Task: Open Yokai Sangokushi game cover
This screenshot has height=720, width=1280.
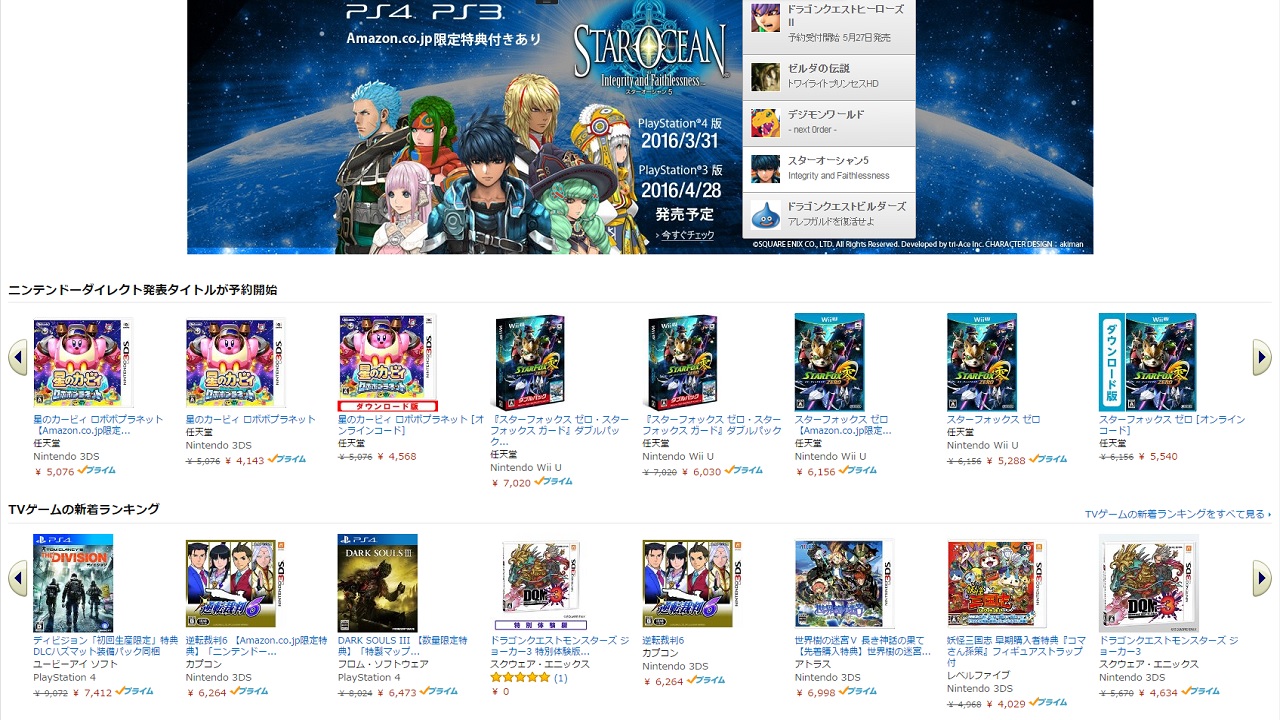Action: click(991, 583)
